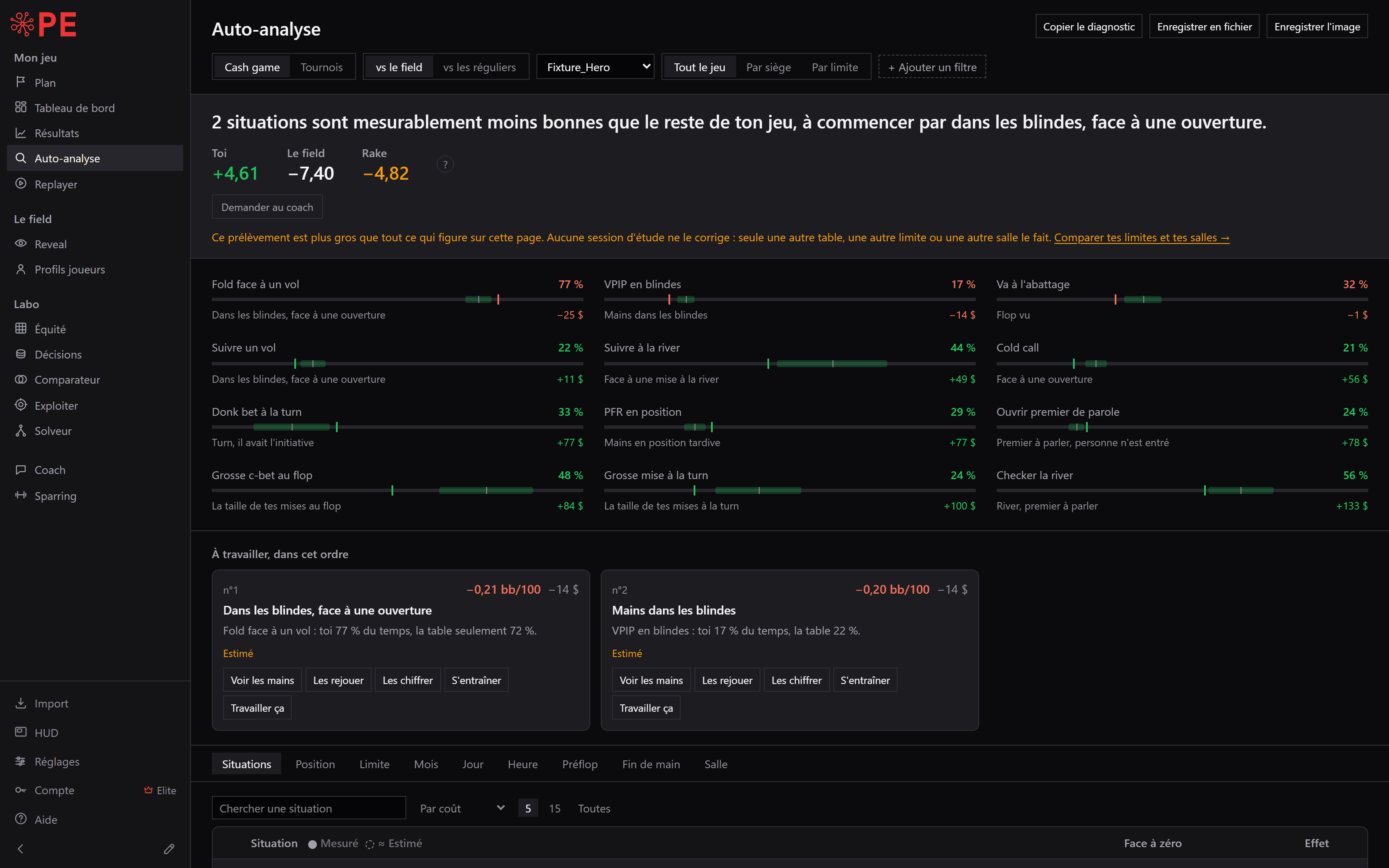The height and width of the screenshot is (868, 1389).
Task: Open Décisions database icon
Action: 21,354
